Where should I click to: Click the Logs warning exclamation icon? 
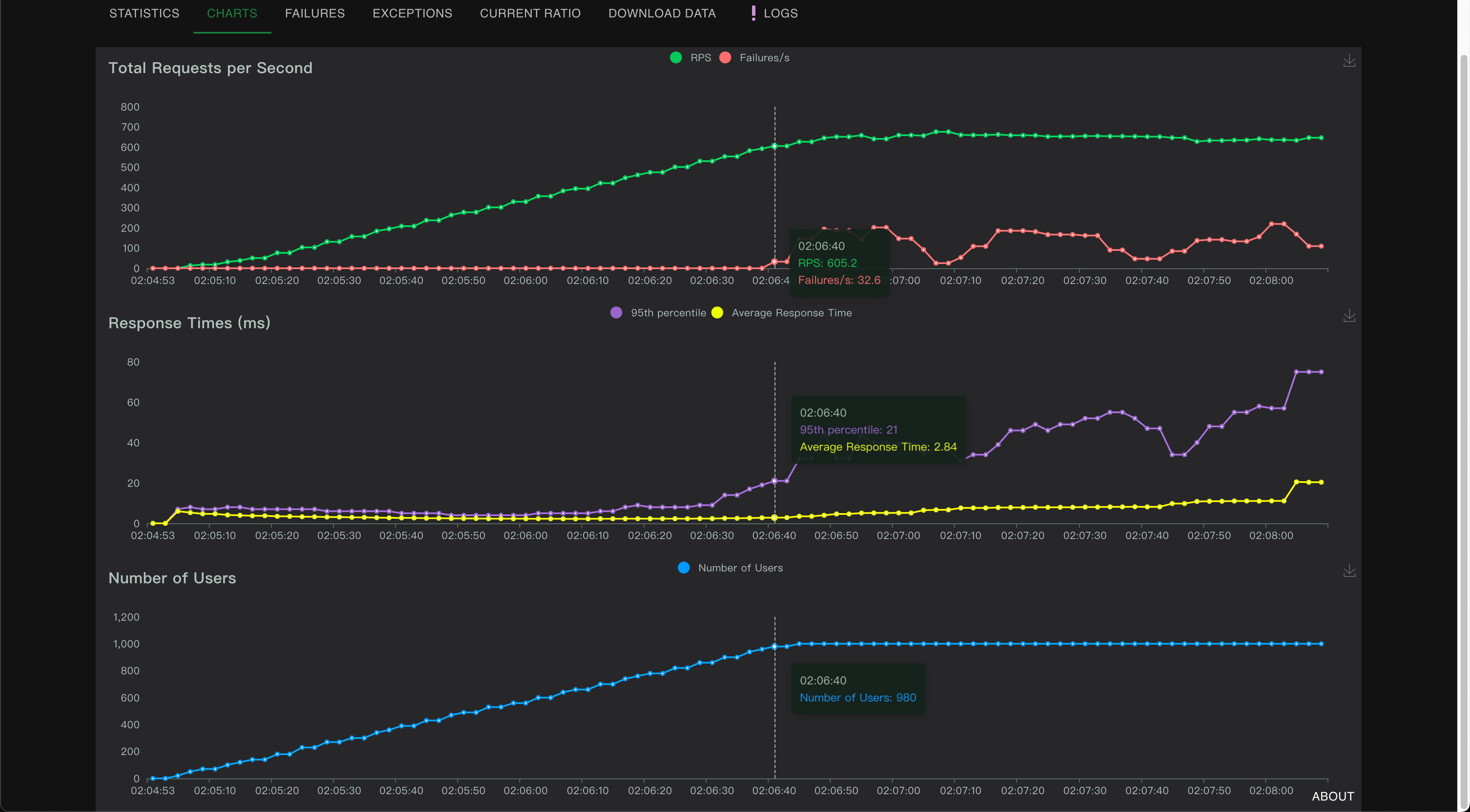[753, 13]
